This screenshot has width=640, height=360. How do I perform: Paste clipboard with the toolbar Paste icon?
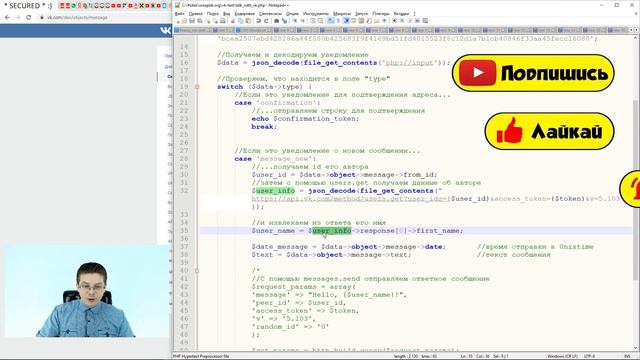pos(248,21)
